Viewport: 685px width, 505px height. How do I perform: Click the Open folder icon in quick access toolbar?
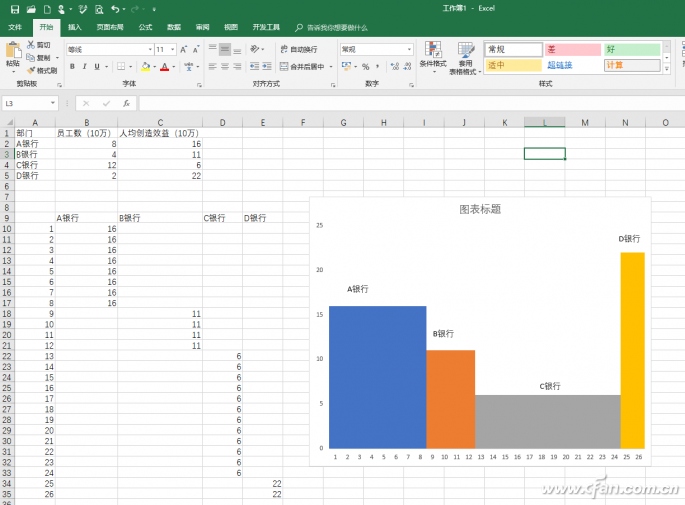(31, 9)
